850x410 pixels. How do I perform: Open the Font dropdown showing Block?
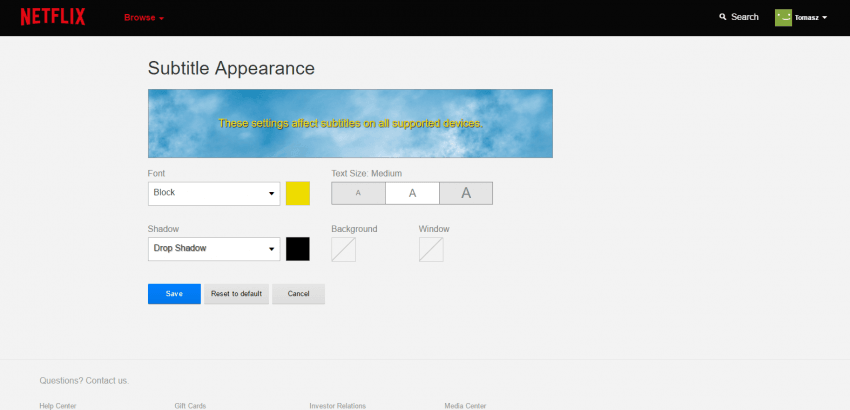214,194
